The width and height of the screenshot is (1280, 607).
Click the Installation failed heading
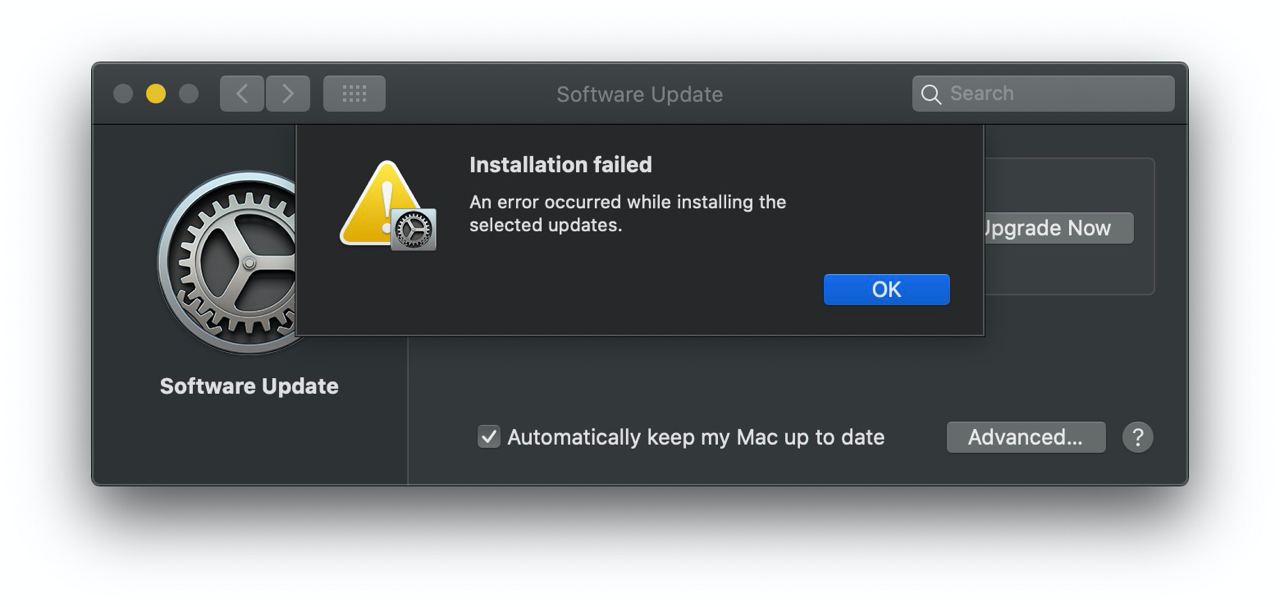pyautogui.click(x=561, y=165)
